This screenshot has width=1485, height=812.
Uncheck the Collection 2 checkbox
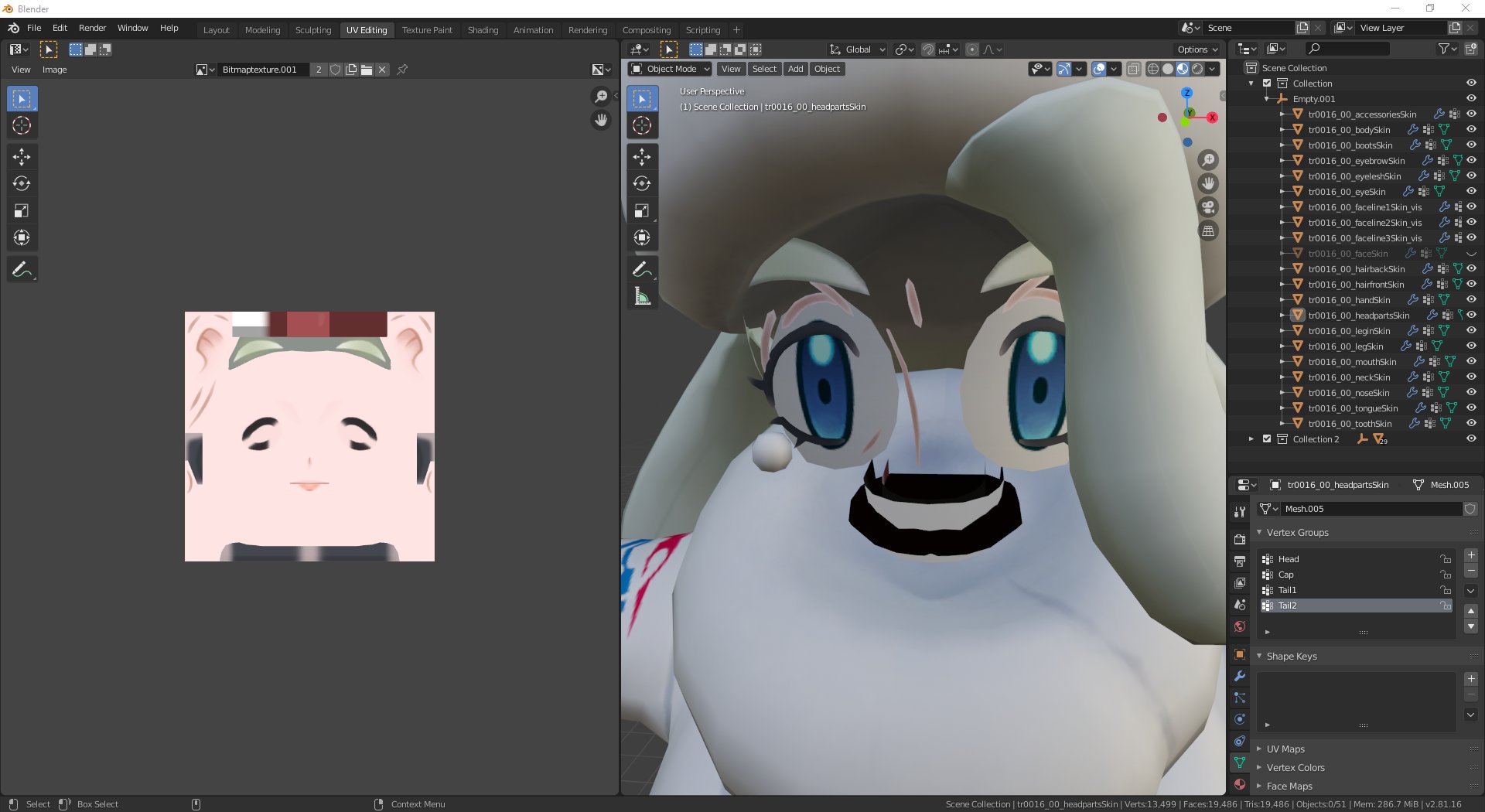point(1267,439)
